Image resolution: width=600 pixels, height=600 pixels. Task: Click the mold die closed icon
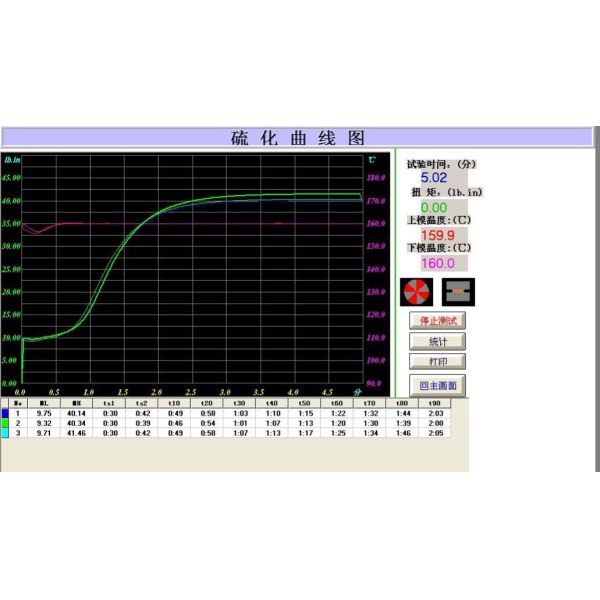(459, 291)
